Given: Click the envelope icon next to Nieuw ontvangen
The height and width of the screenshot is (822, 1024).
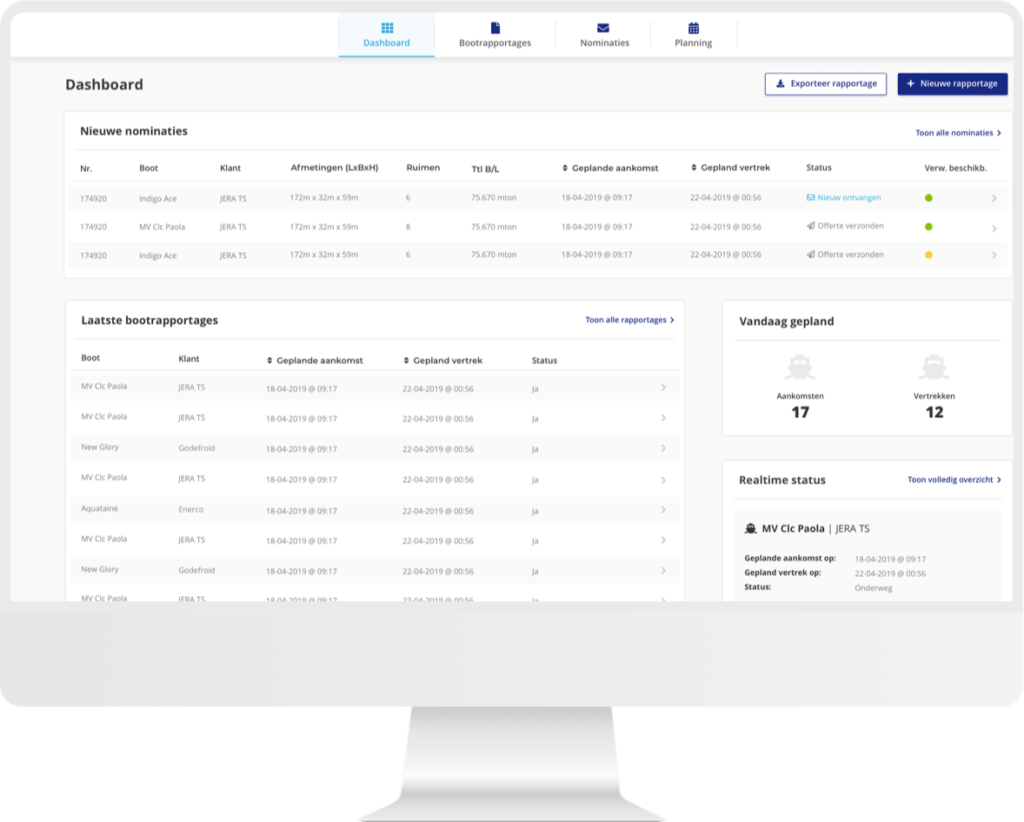Looking at the screenshot, I should pos(811,198).
